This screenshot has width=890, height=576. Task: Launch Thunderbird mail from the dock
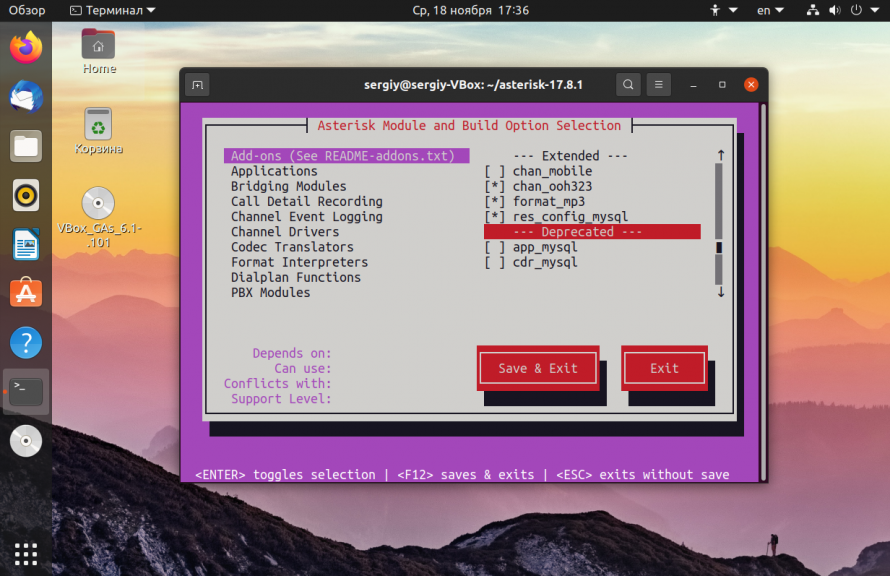[x=26, y=97]
